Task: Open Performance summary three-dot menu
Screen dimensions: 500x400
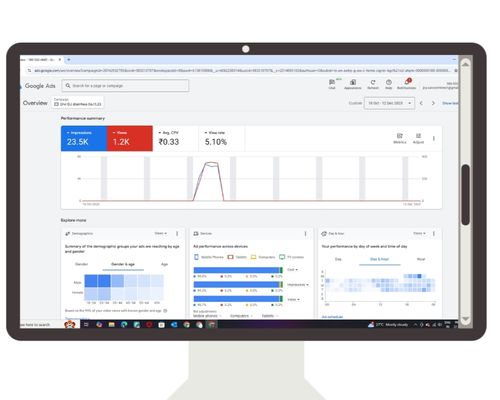Action: [x=434, y=138]
